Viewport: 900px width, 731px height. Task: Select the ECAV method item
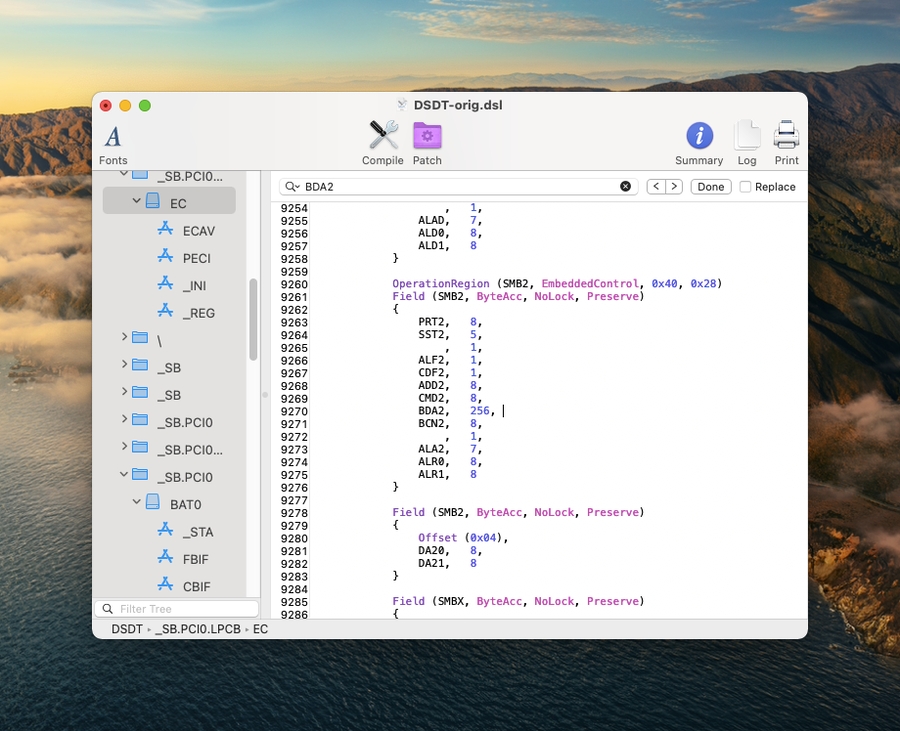pyautogui.click(x=198, y=231)
